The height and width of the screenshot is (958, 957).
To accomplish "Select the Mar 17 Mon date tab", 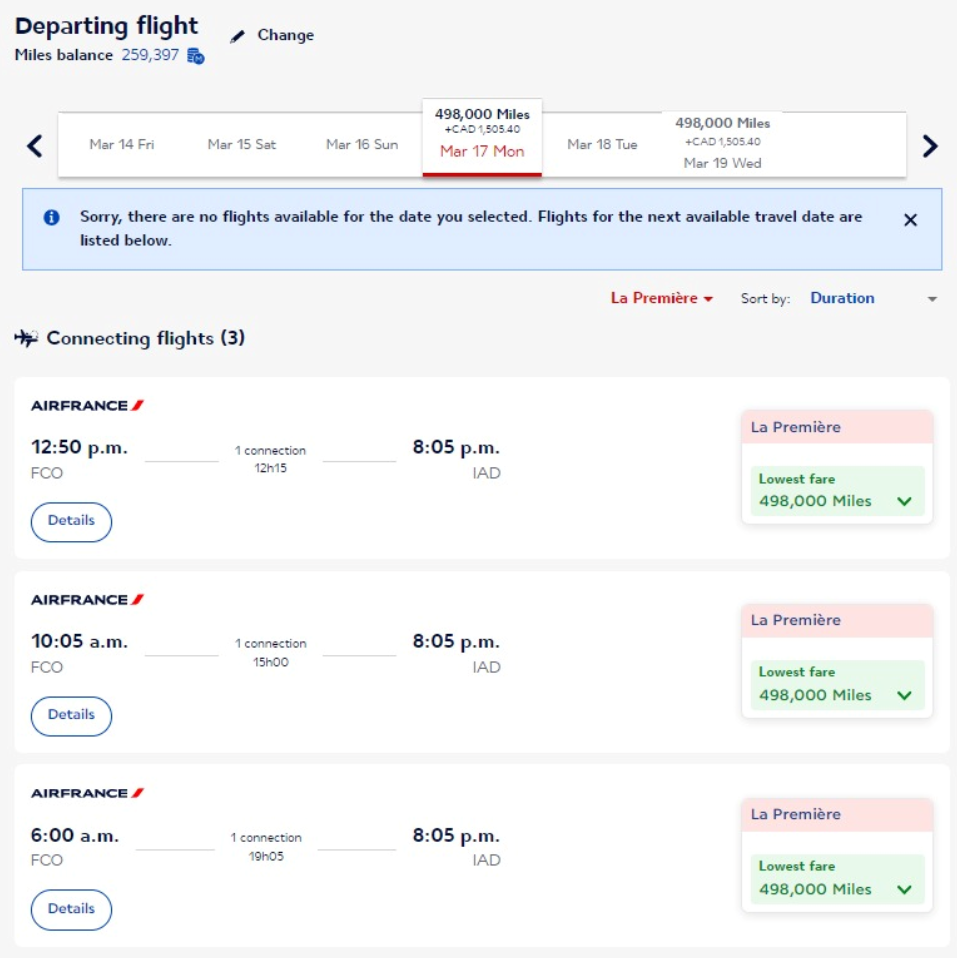I will [482, 137].
